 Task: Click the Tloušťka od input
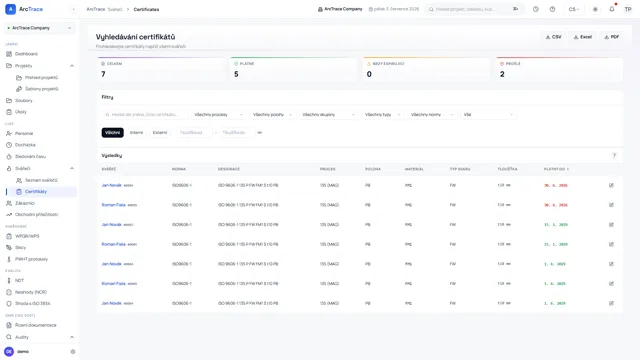click(194, 133)
